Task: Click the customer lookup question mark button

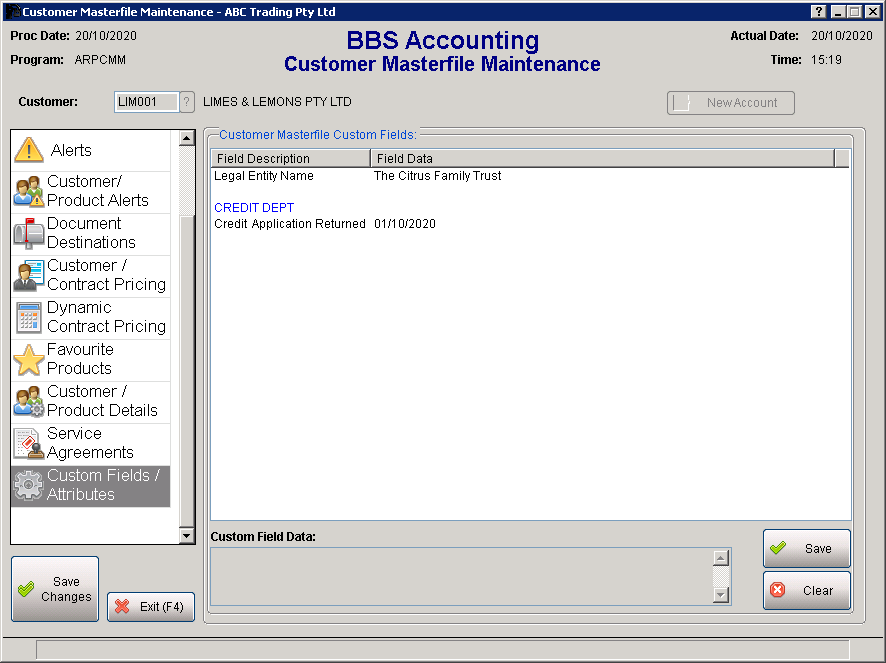Action: [186, 102]
